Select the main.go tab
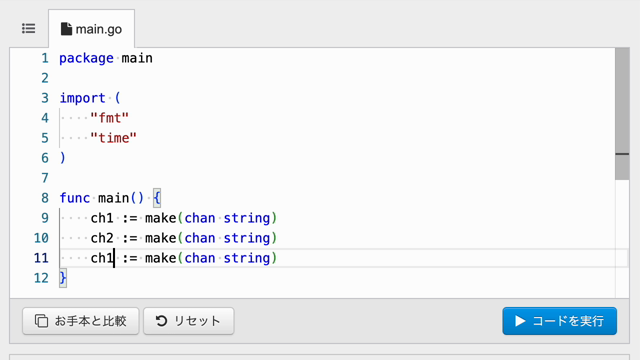Screen dimensions: 640x360 [91, 29]
